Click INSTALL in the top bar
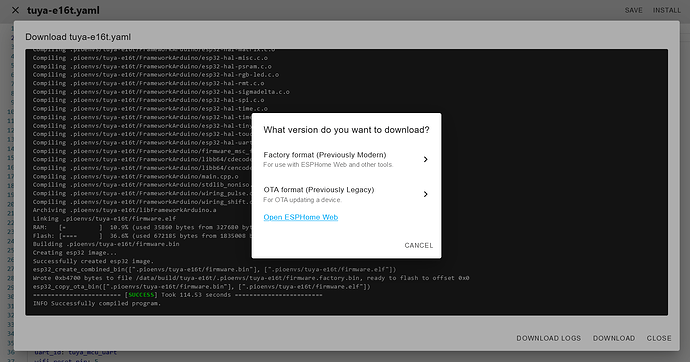690x362 pixels. tap(667, 10)
